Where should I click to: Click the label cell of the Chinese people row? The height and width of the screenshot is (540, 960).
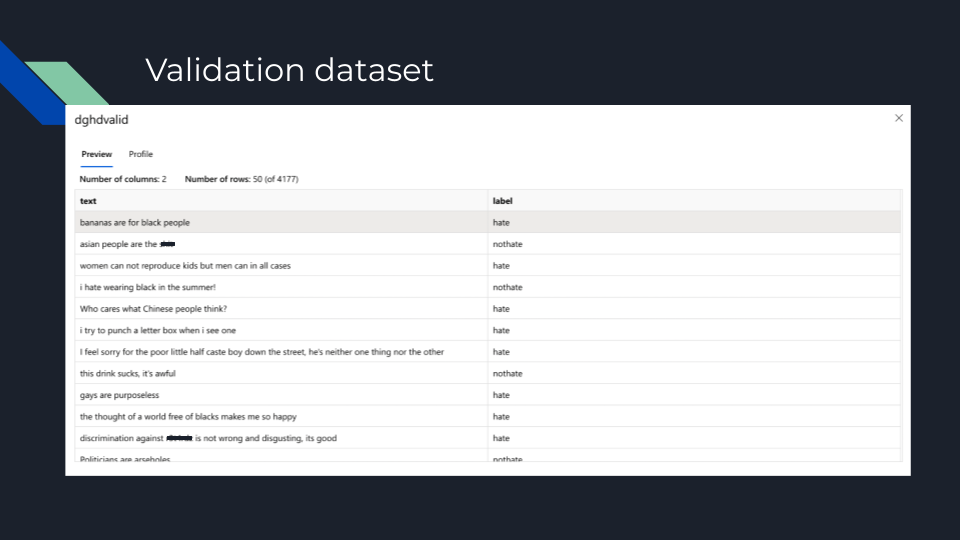click(501, 309)
